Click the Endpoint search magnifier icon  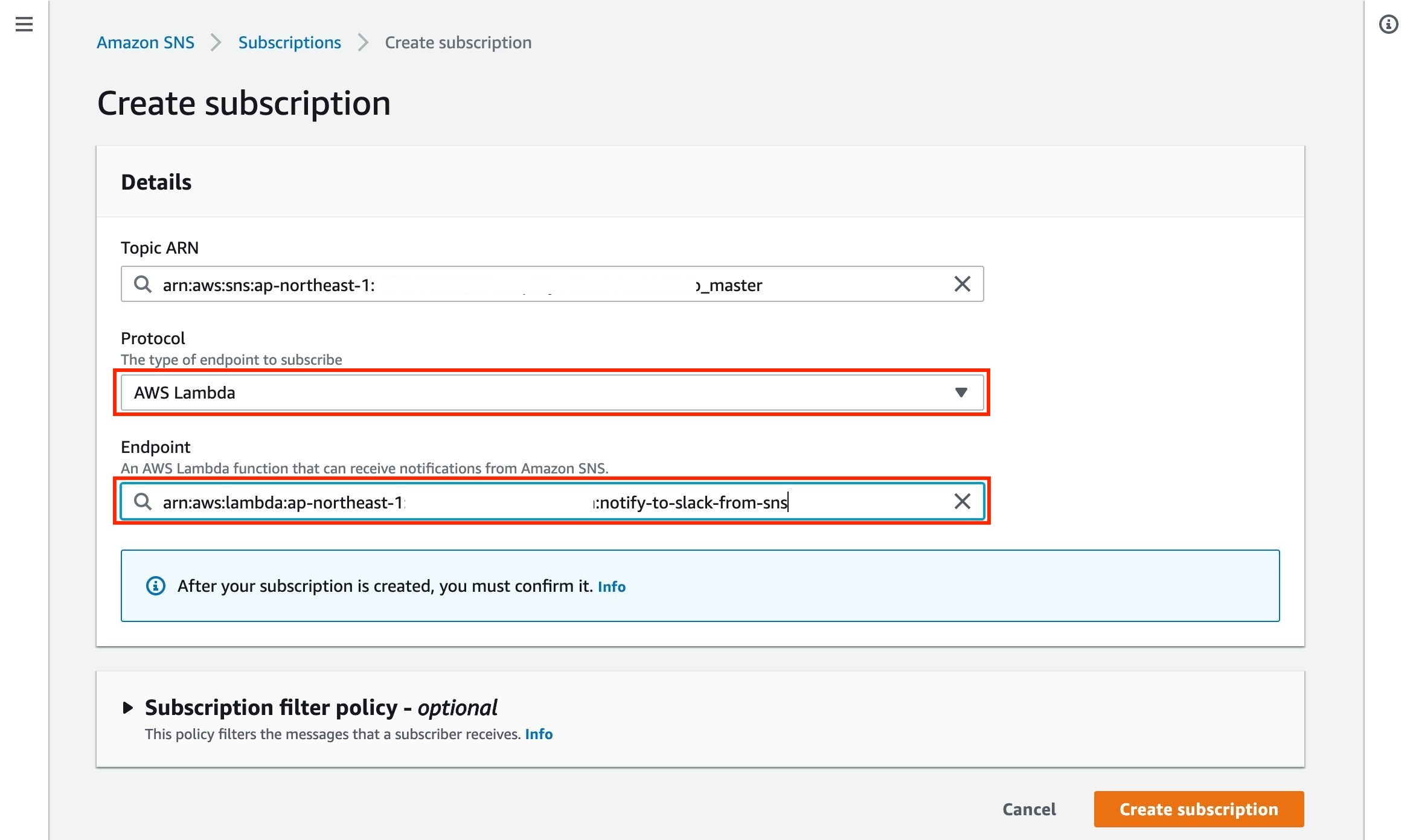click(x=143, y=501)
